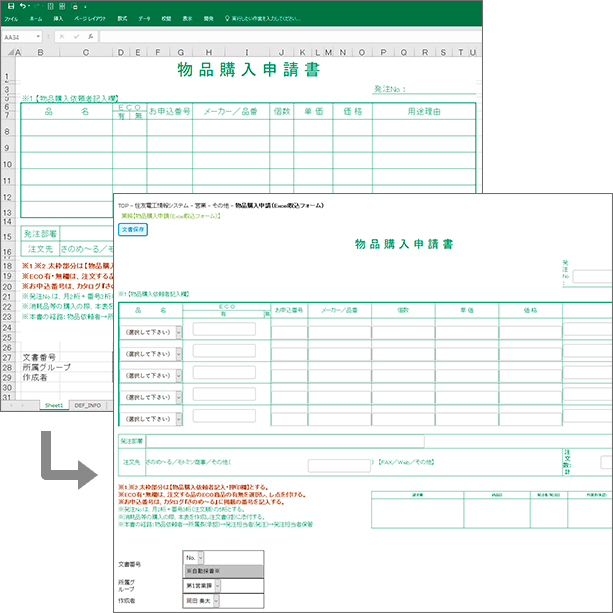Click the 発注部署 text field in web form
Viewport: 613px width, 613px height.
coord(285,441)
